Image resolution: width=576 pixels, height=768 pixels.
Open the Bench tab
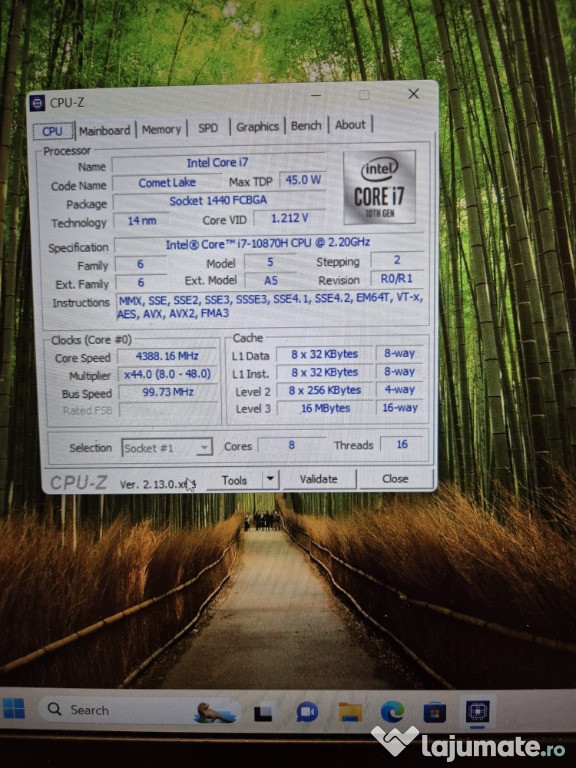coord(306,125)
